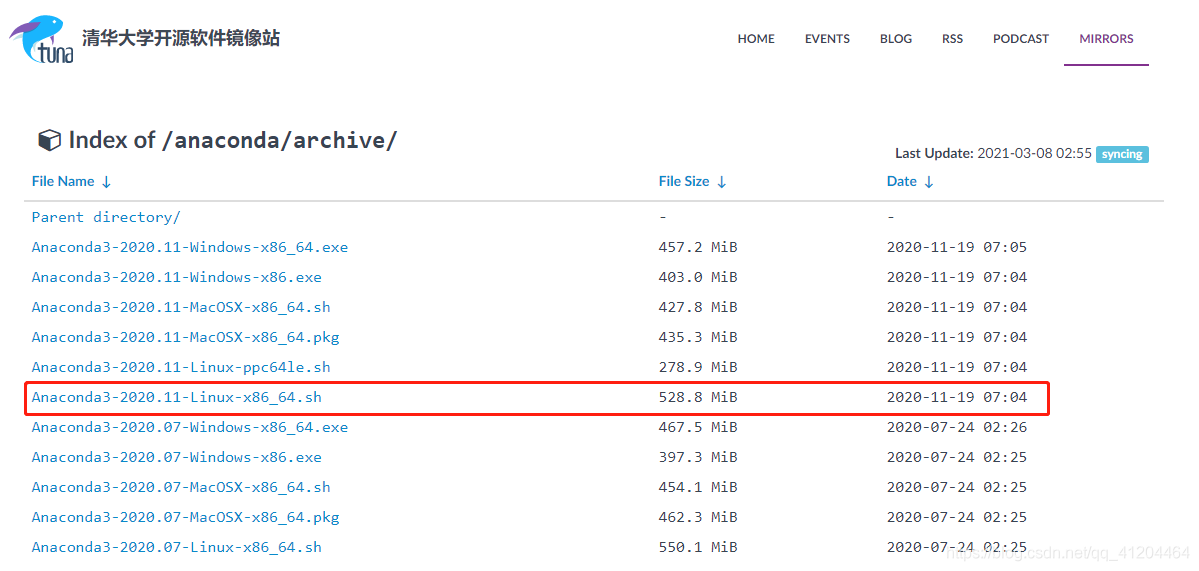Sort by File Name column header

(71, 182)
